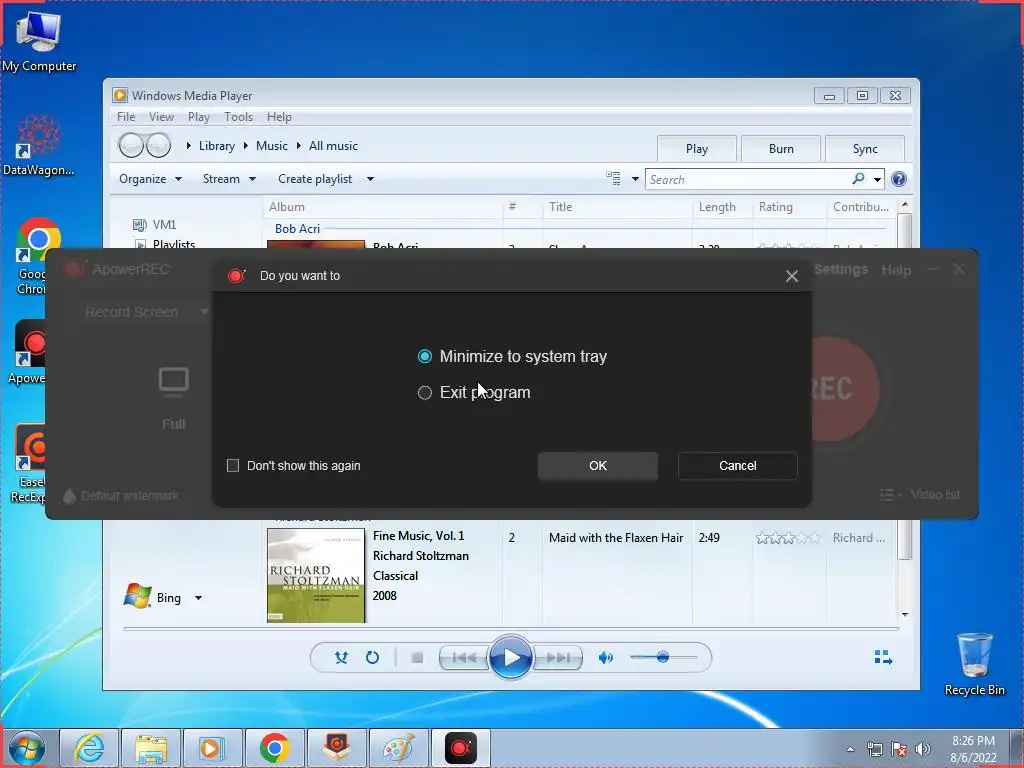
Task: Open Windows Explorer from taskbar
Action: tap(151, 748)
